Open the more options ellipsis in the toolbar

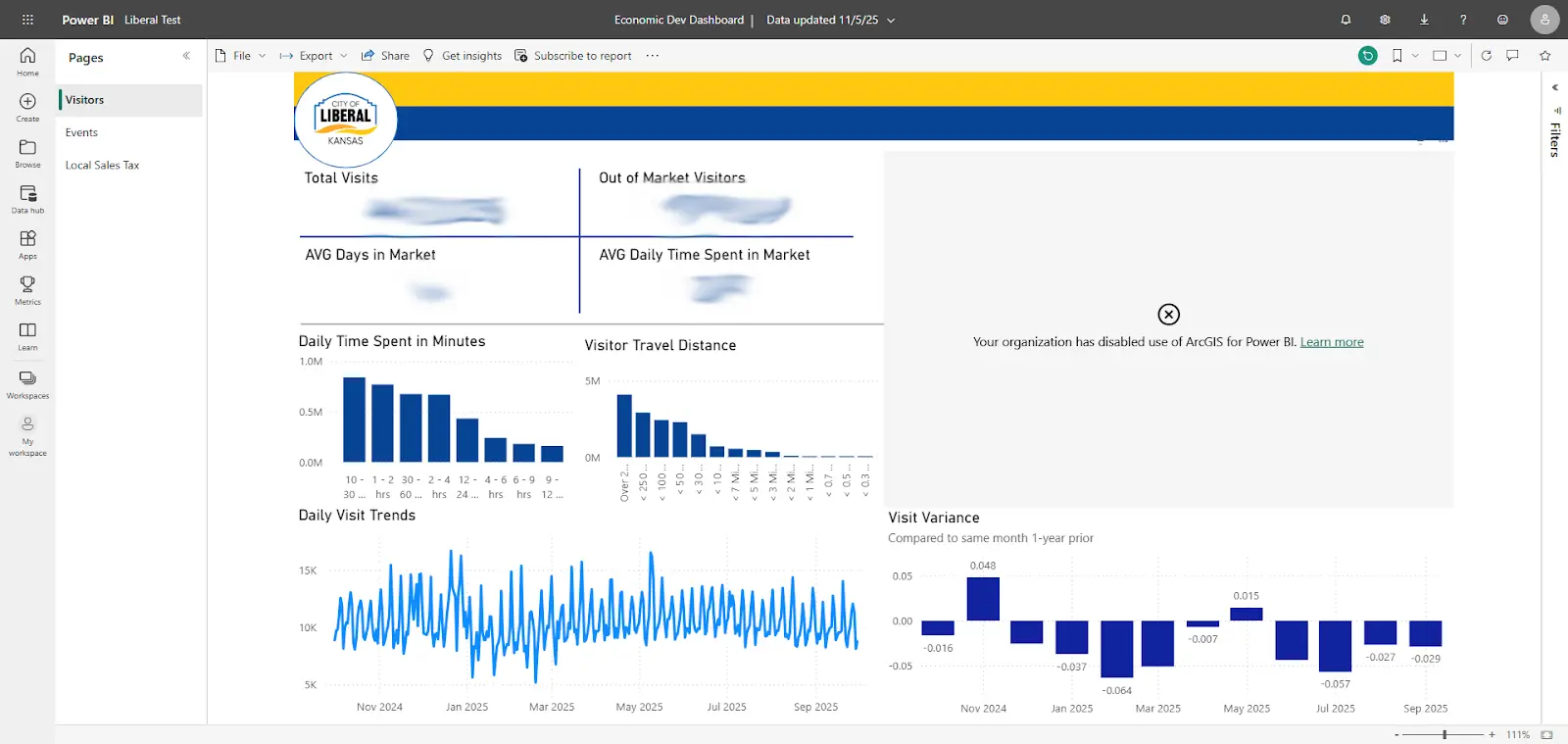click(653, 56)
